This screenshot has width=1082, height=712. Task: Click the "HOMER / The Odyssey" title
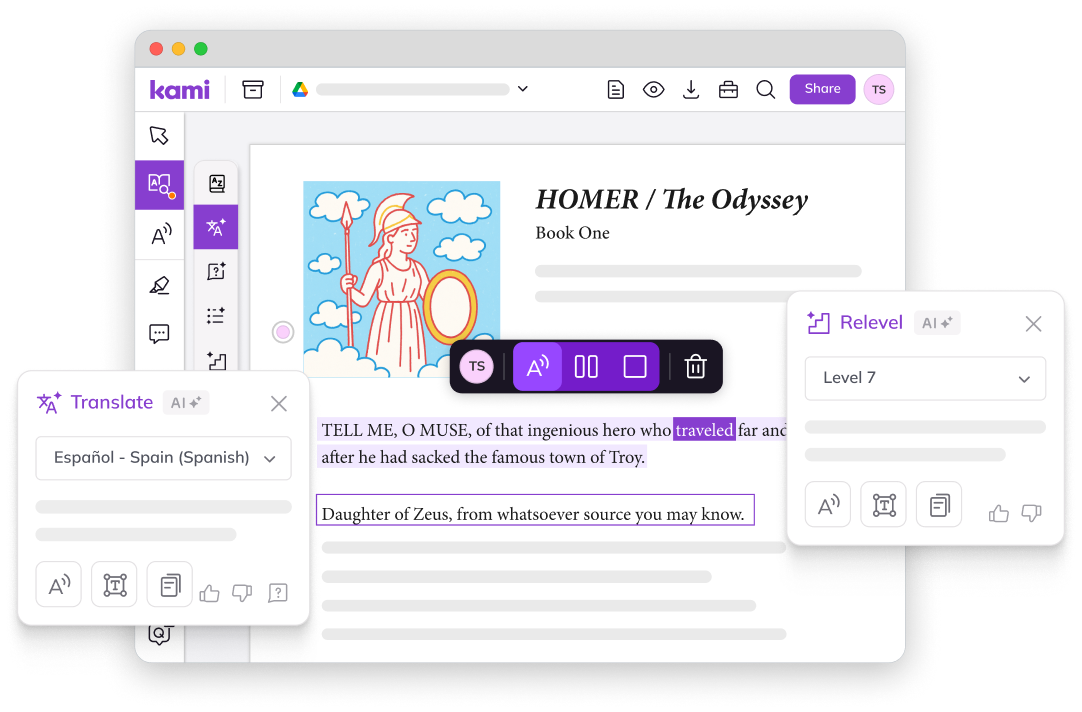click(x=672, y=199)
